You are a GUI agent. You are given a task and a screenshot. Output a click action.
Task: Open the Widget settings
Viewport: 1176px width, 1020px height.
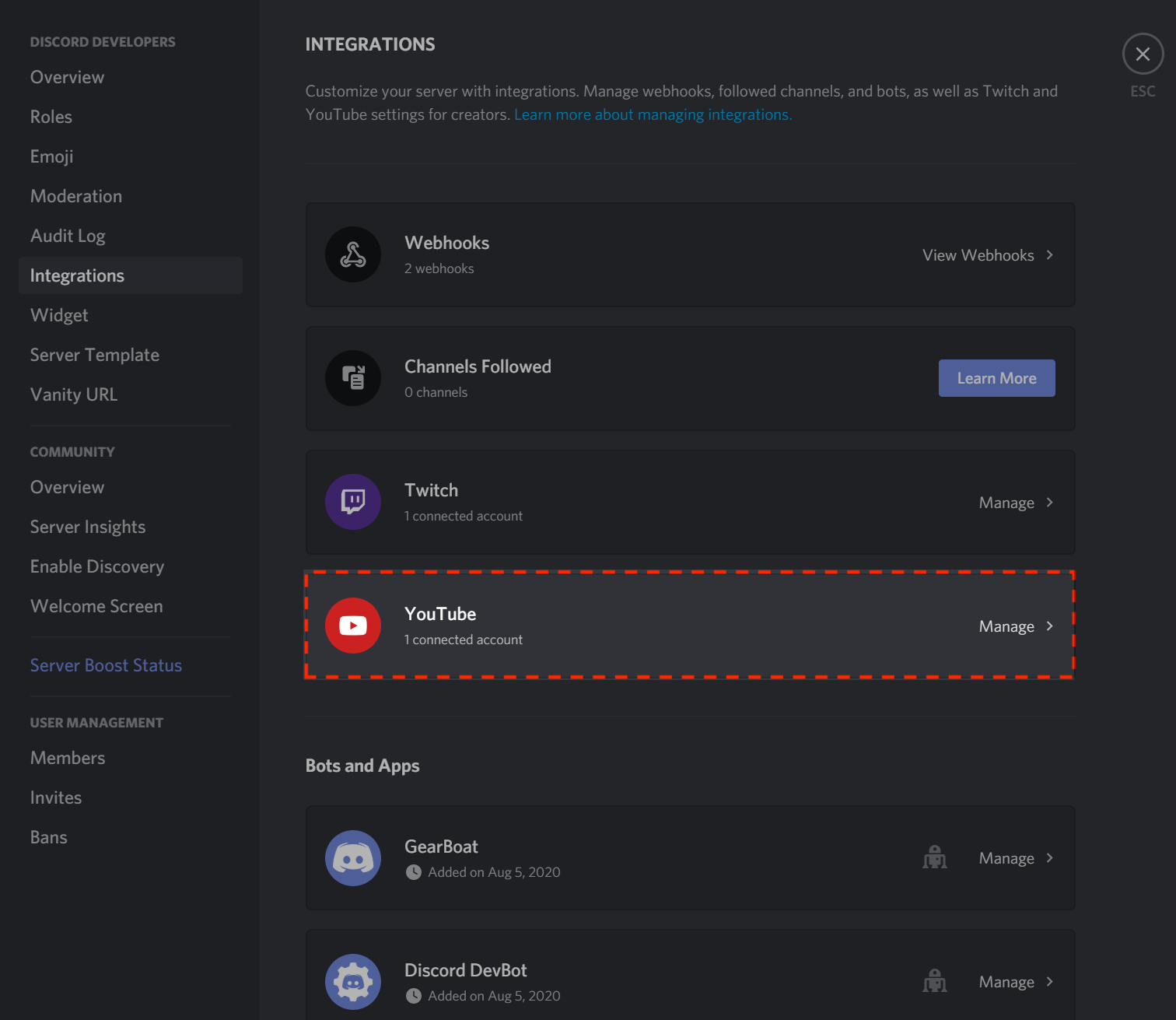[131, 315]
